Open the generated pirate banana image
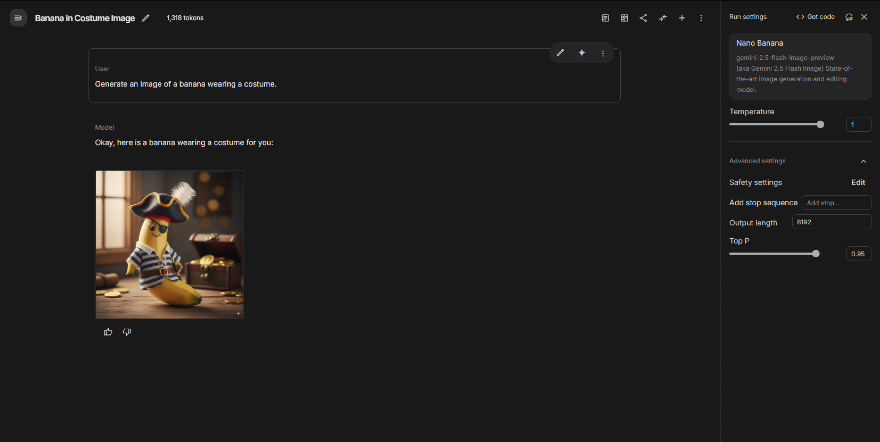This screenshot has width=880, height=442. point(169,244)
